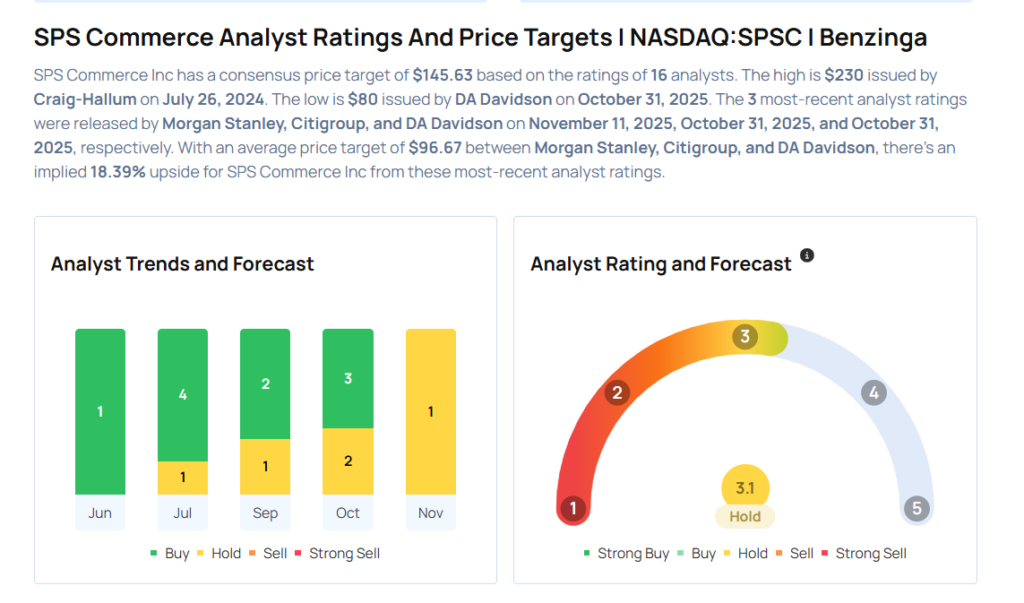Toggle Buy series in Analyst Trends legend
This screenshot has width=1024, height=603.
pyautogui.click(x=169, y=553)
